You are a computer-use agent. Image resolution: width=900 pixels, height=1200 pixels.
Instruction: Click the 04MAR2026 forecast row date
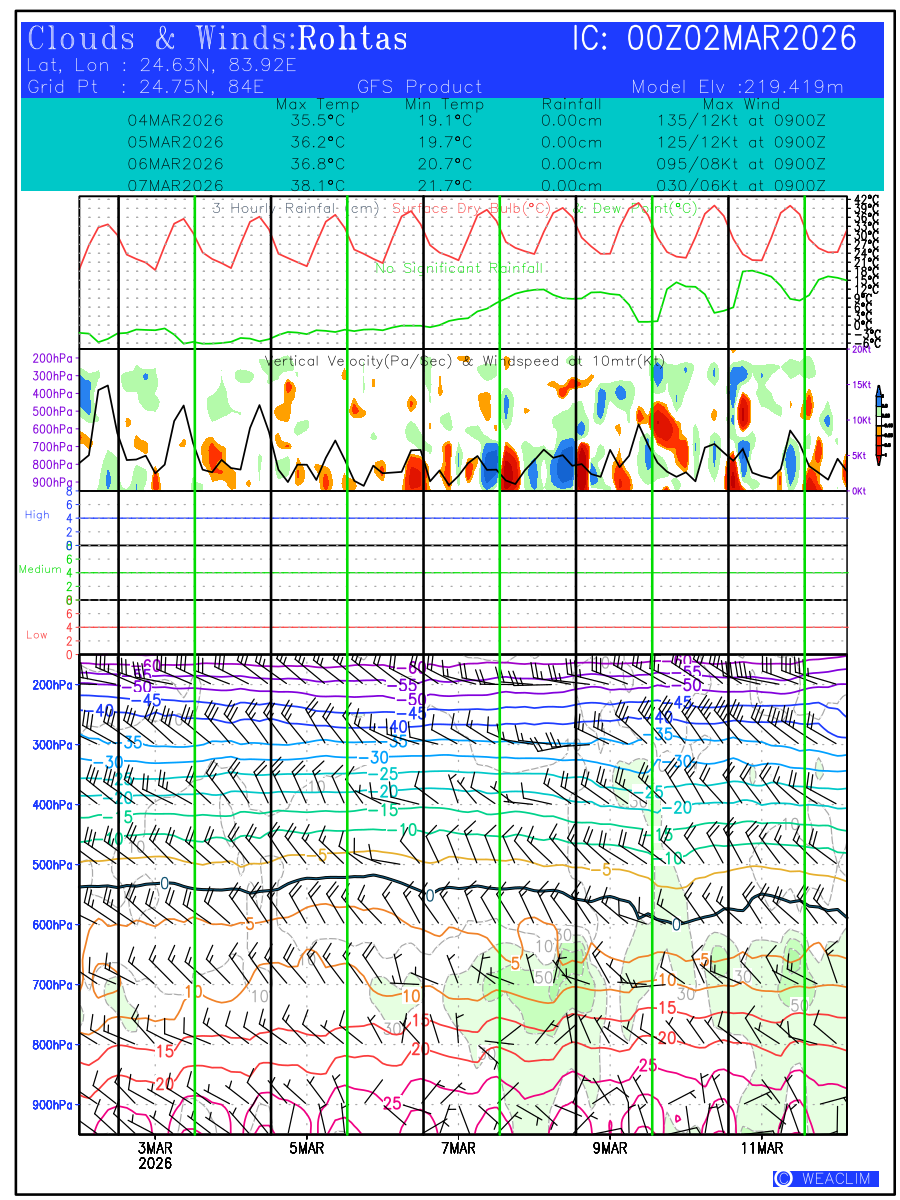[x=175, y=121]
